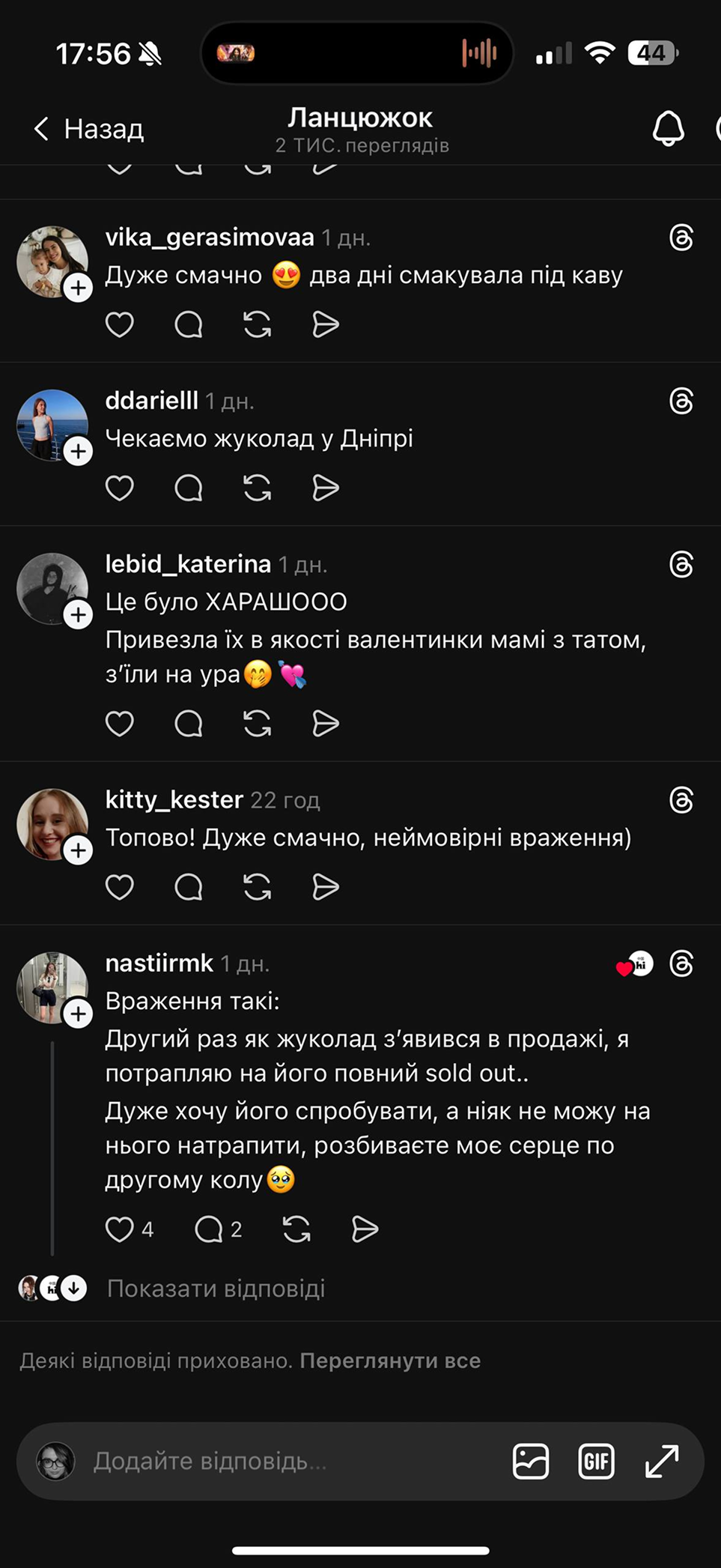Screen dimensions: 721x1568
Task: Reply to ddarielll's comment
Action: click(189, 488)
